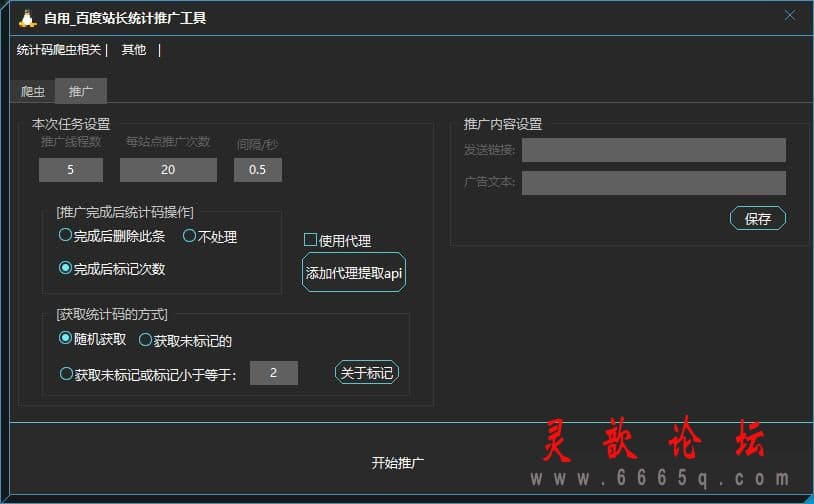Click the 保存 button
Image resolution: width=814 pixels, height=504 pixels.
point(757,219)
